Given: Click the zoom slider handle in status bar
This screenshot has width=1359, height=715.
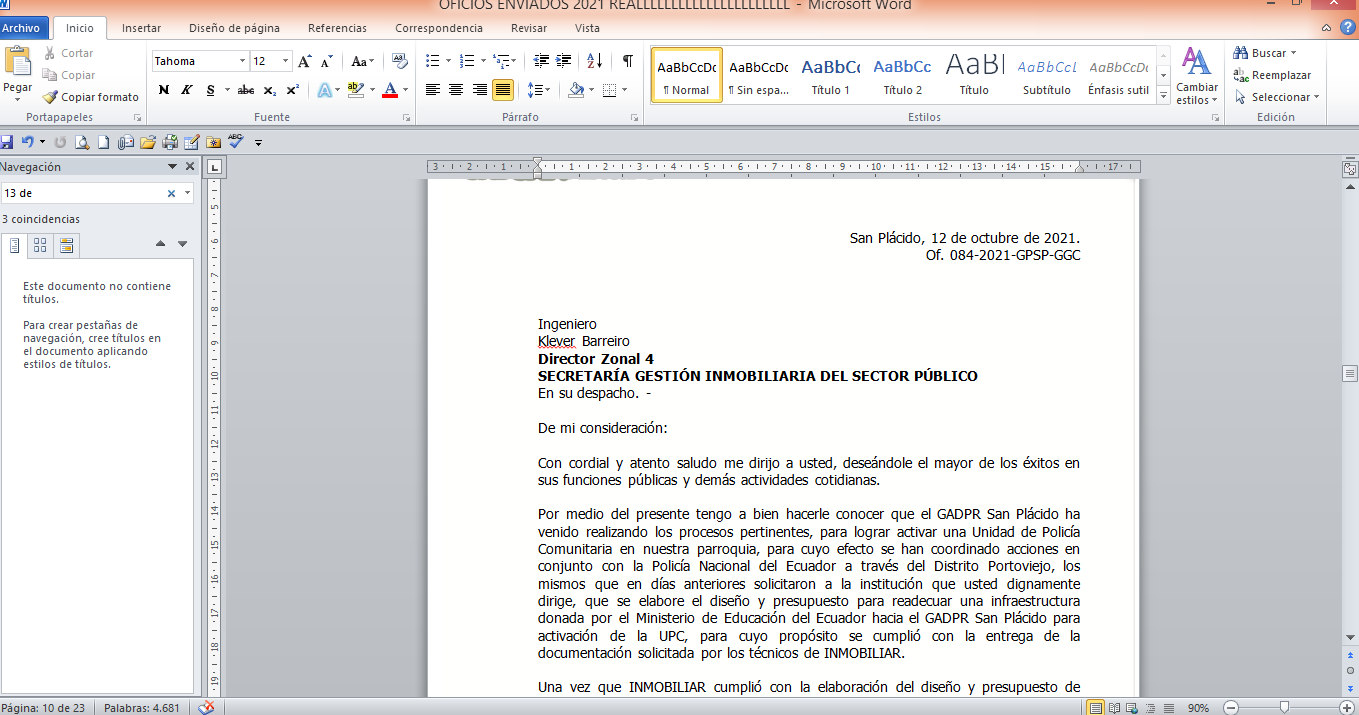Looking at the screenshot, I should (x=1284, y=708).
